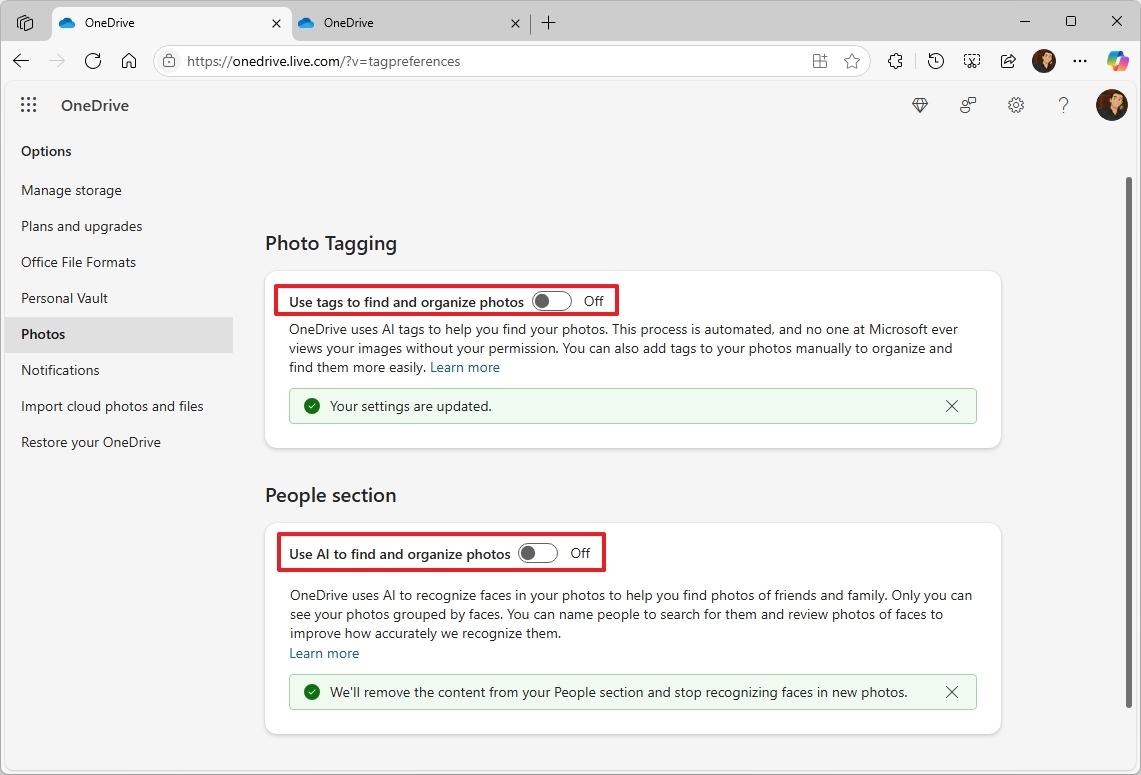
Task: Open the tab actions menu icon
Action: [25, 23]
